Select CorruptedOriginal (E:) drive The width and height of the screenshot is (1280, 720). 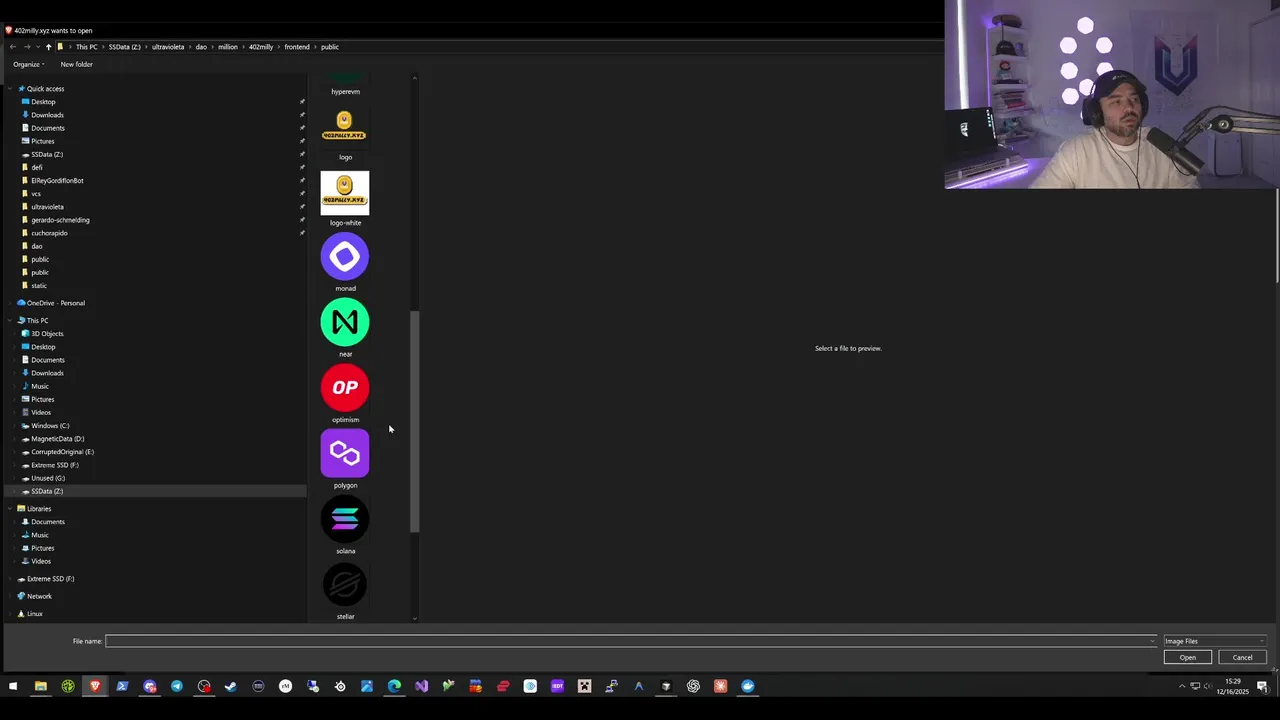pyautogui.click(x=62, y=452)
